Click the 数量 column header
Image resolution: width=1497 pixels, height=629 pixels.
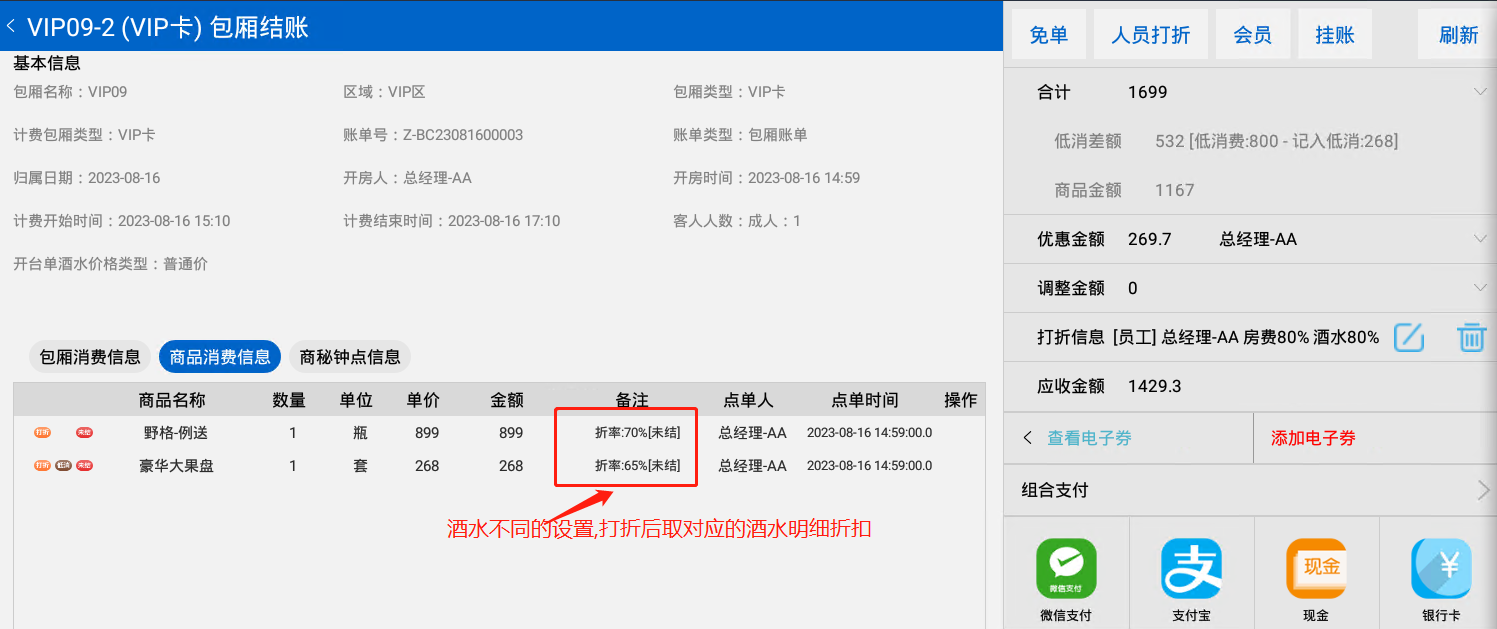(289, 400)
